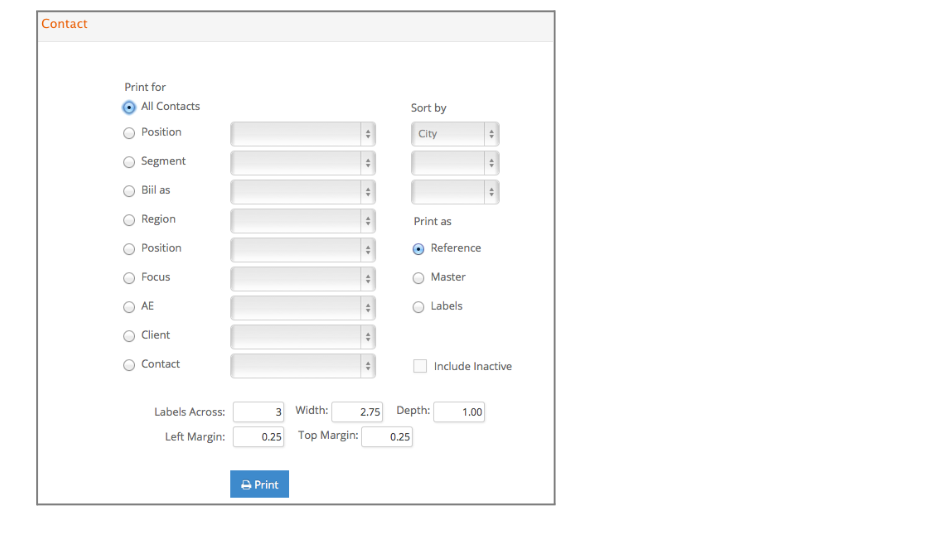944x541 pixels.
Task: Select the All Contacts radio button
Action: click(x=129, y=107)
